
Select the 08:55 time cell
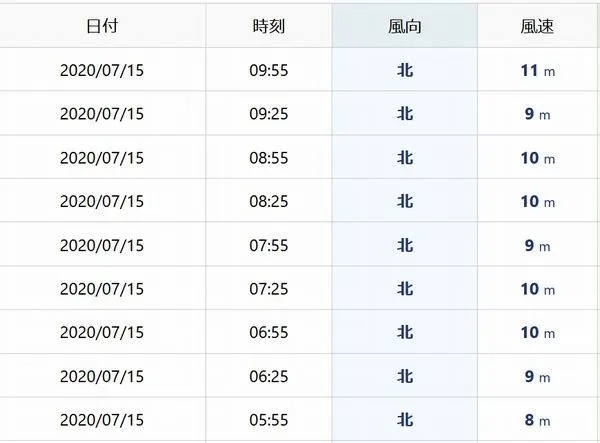coord(269,158)
